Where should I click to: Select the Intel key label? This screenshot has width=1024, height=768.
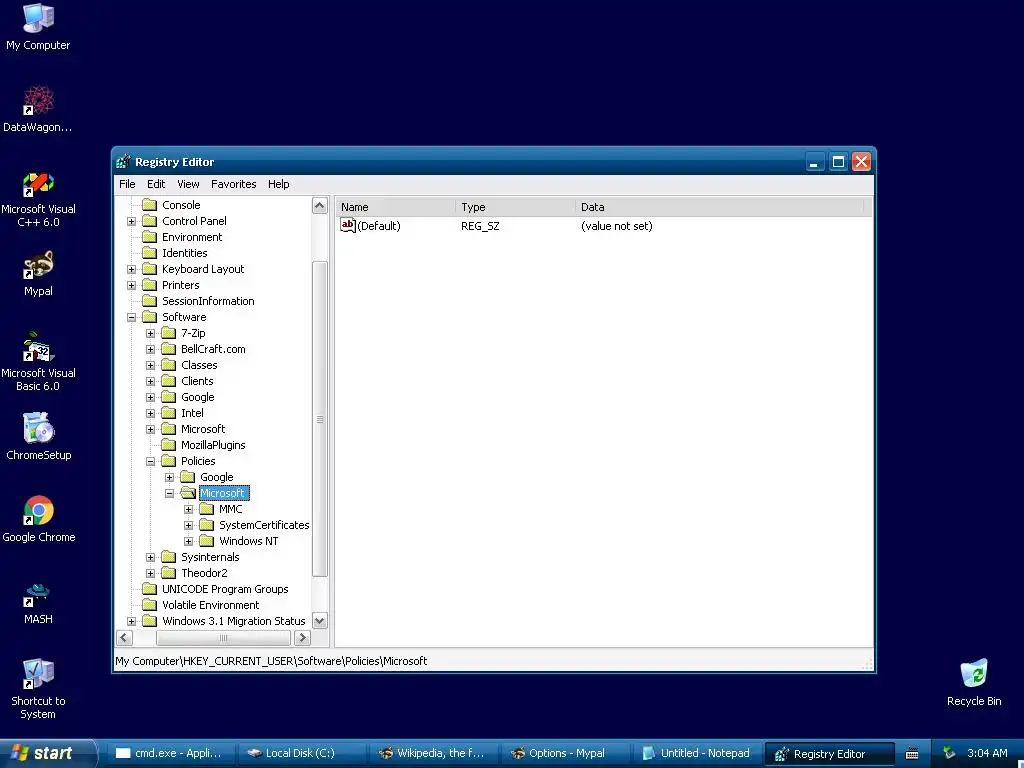click(x=192, y=413)
